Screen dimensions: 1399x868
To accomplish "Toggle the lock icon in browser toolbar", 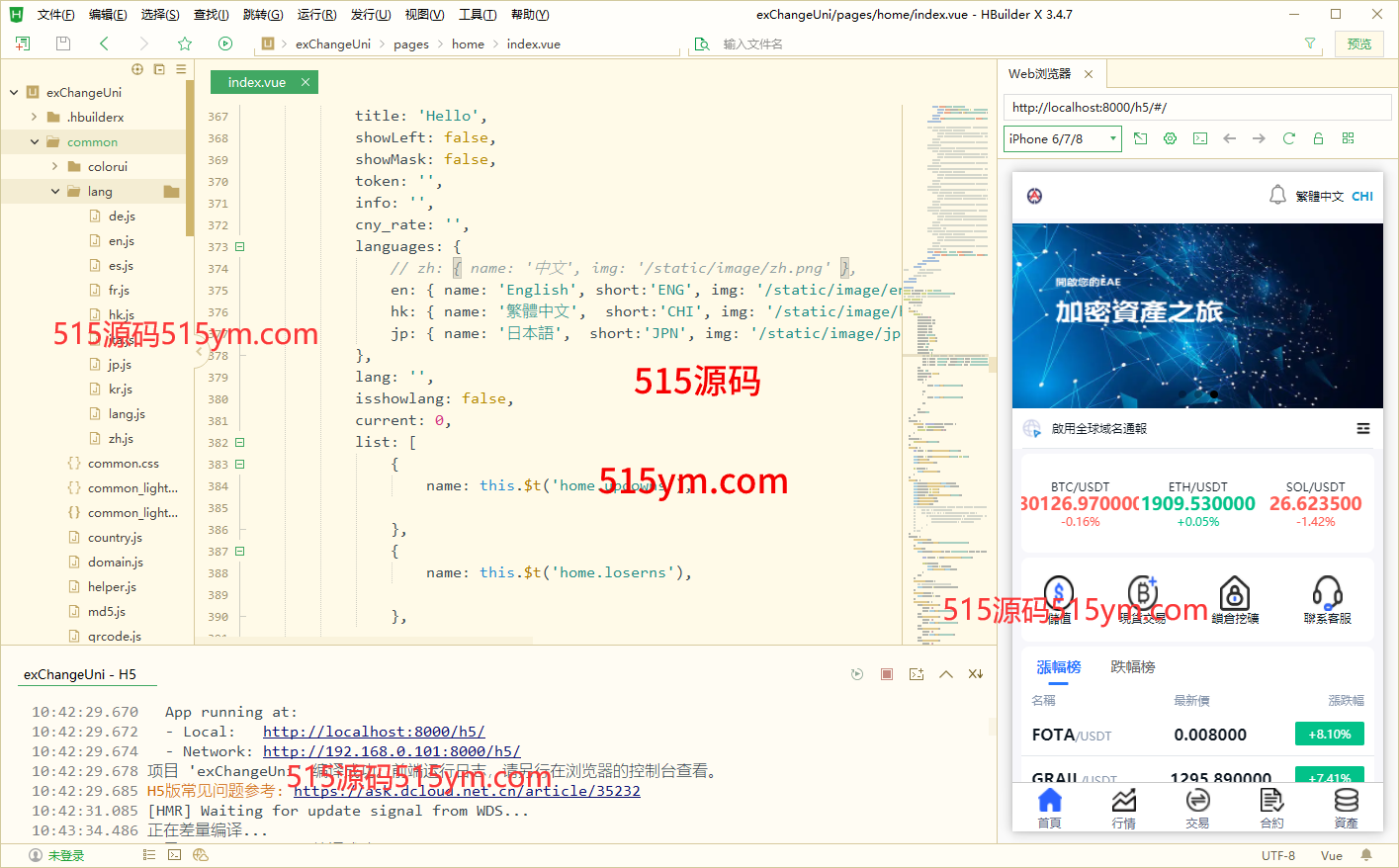I will (1318, 138).
